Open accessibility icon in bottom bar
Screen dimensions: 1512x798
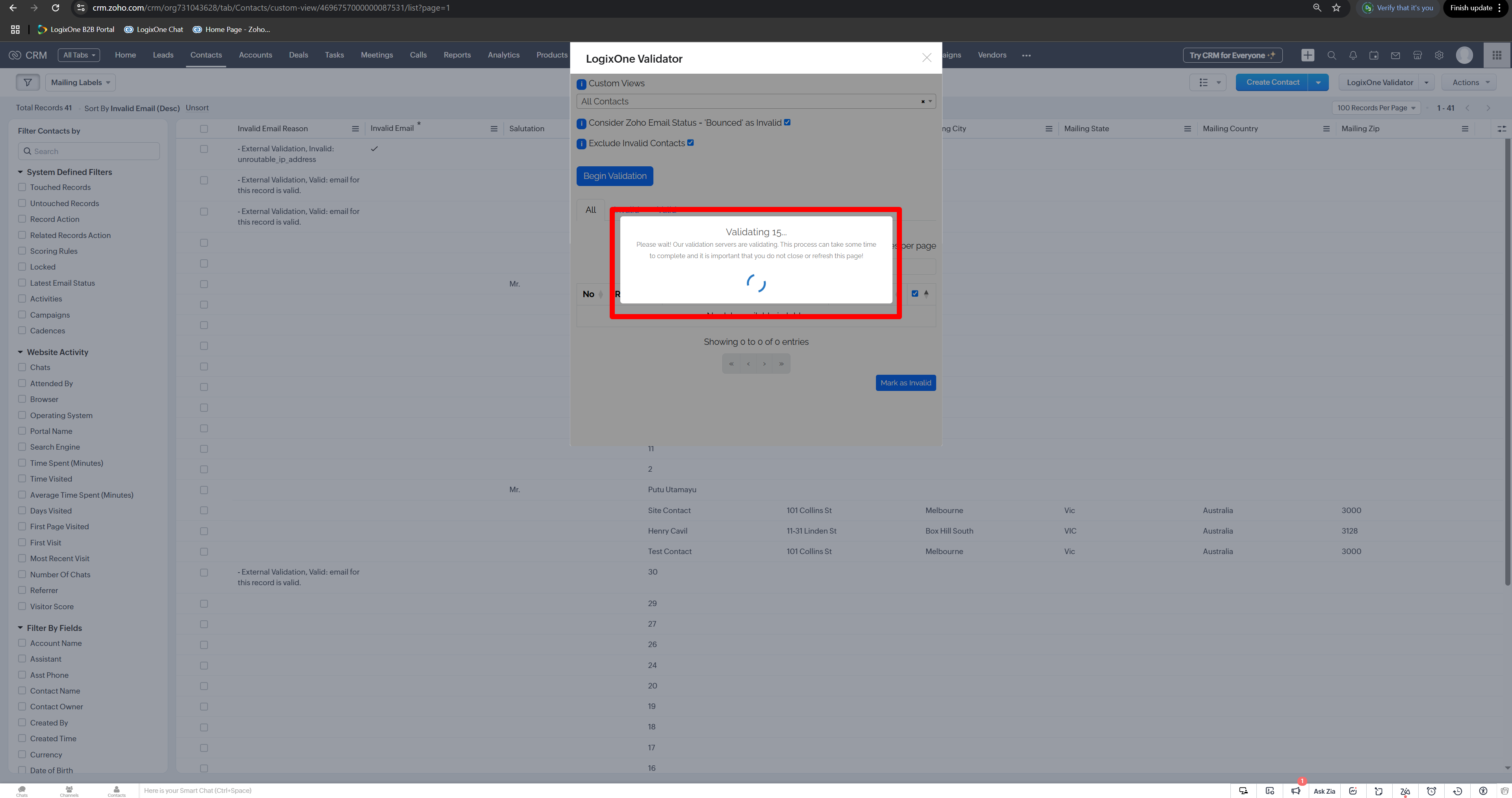point(1483,791)
